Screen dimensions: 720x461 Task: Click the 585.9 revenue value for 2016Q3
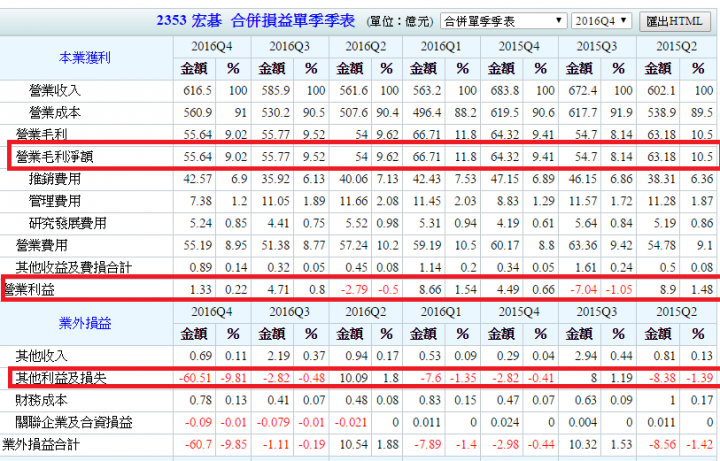(276, 90)
